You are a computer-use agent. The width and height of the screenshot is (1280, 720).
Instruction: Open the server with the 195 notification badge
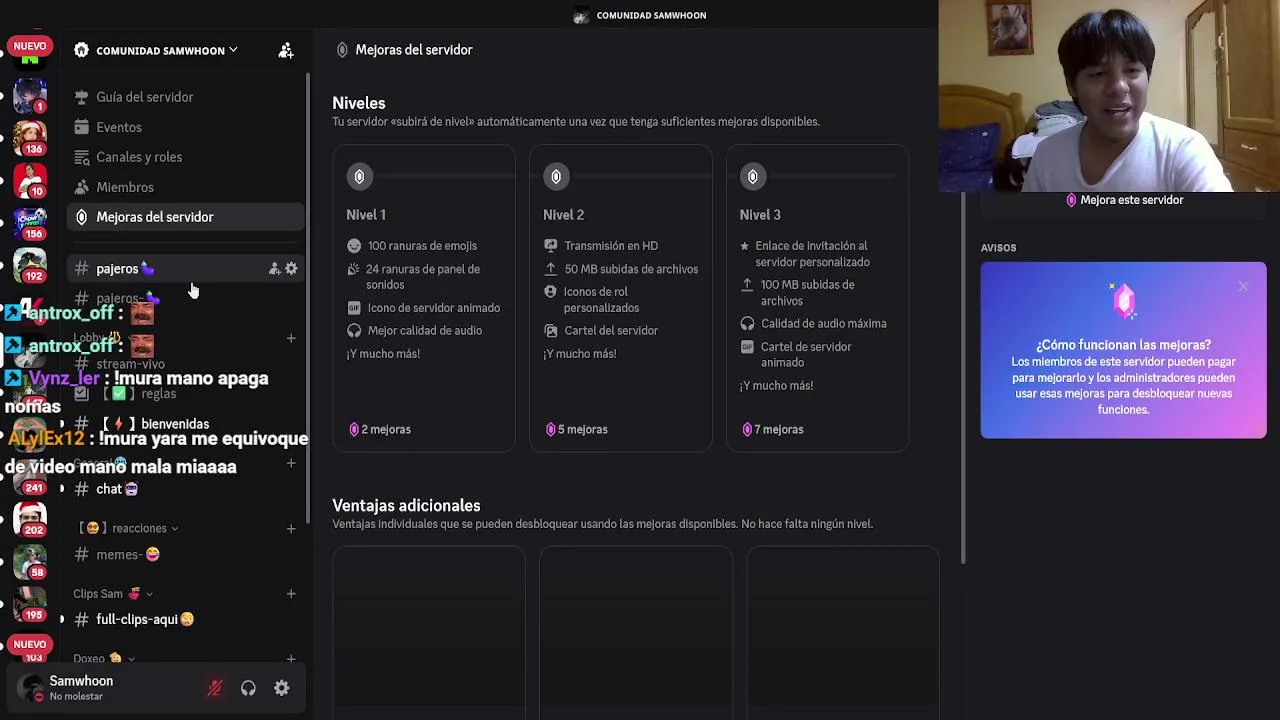point(30,604)
